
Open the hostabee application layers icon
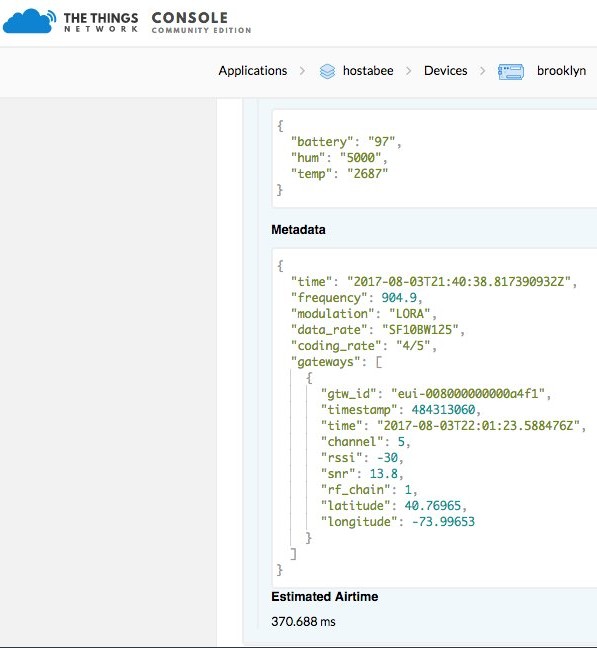pos(327,71)
